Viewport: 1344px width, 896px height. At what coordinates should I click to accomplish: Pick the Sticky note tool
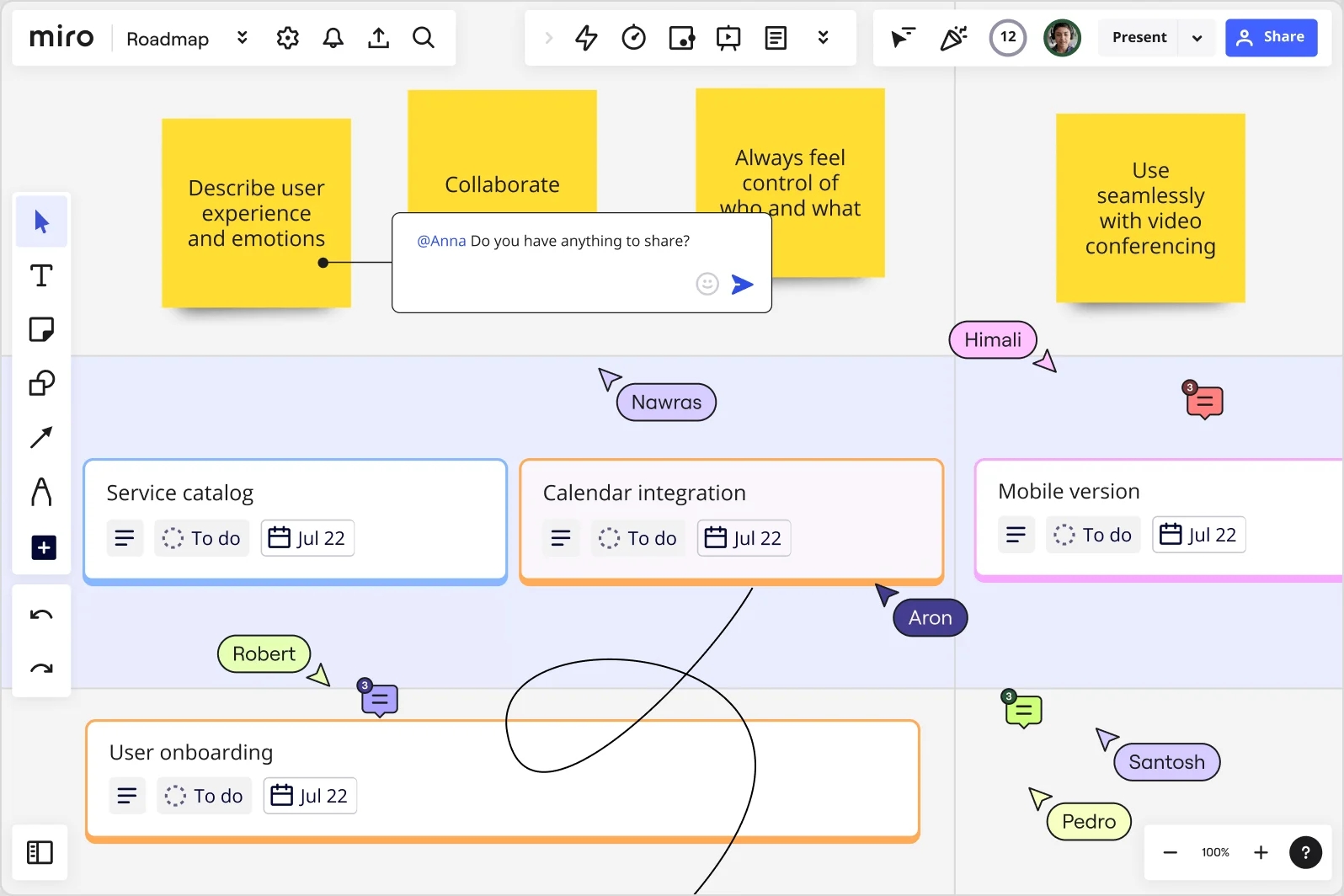(x=41, y=329)
